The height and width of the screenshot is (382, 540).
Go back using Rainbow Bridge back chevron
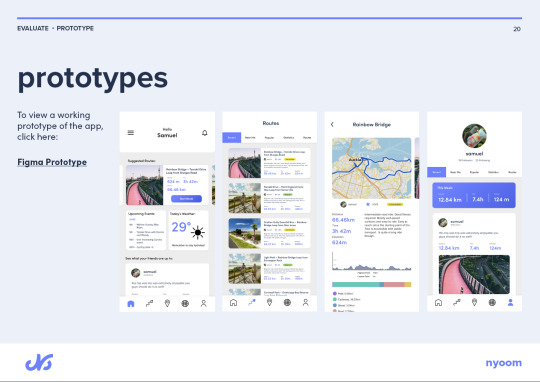(332, 124)
